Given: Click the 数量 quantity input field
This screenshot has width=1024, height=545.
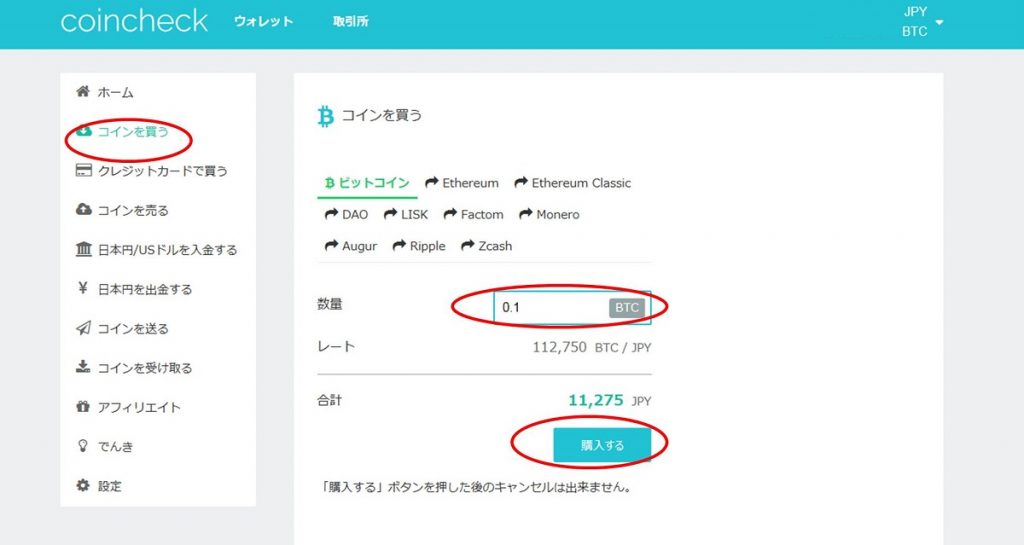Looking at the screenshot, I should [572, 307].
